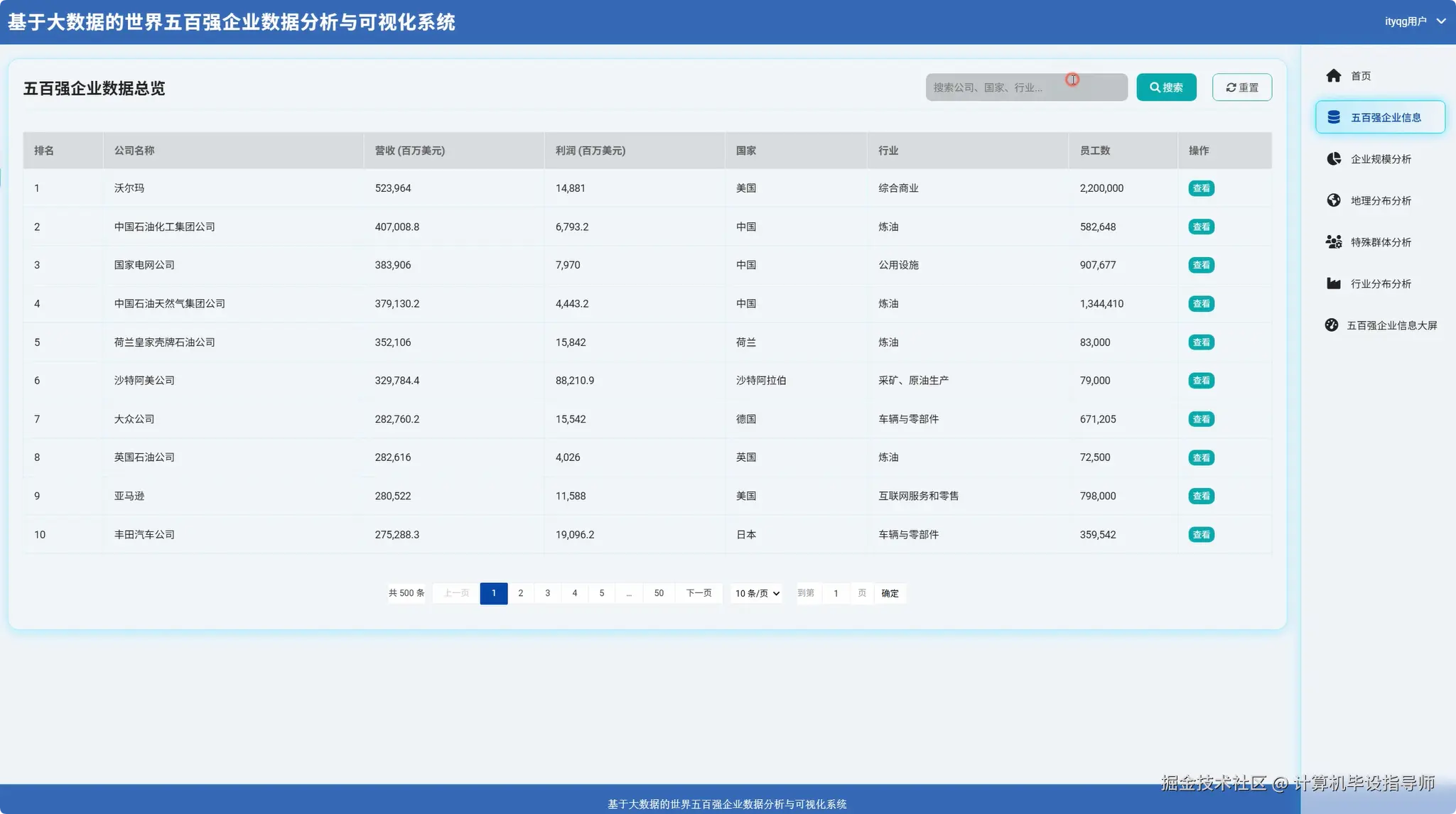Open 五百强企业信息大屏 via its compass icon

[1333, 325]
